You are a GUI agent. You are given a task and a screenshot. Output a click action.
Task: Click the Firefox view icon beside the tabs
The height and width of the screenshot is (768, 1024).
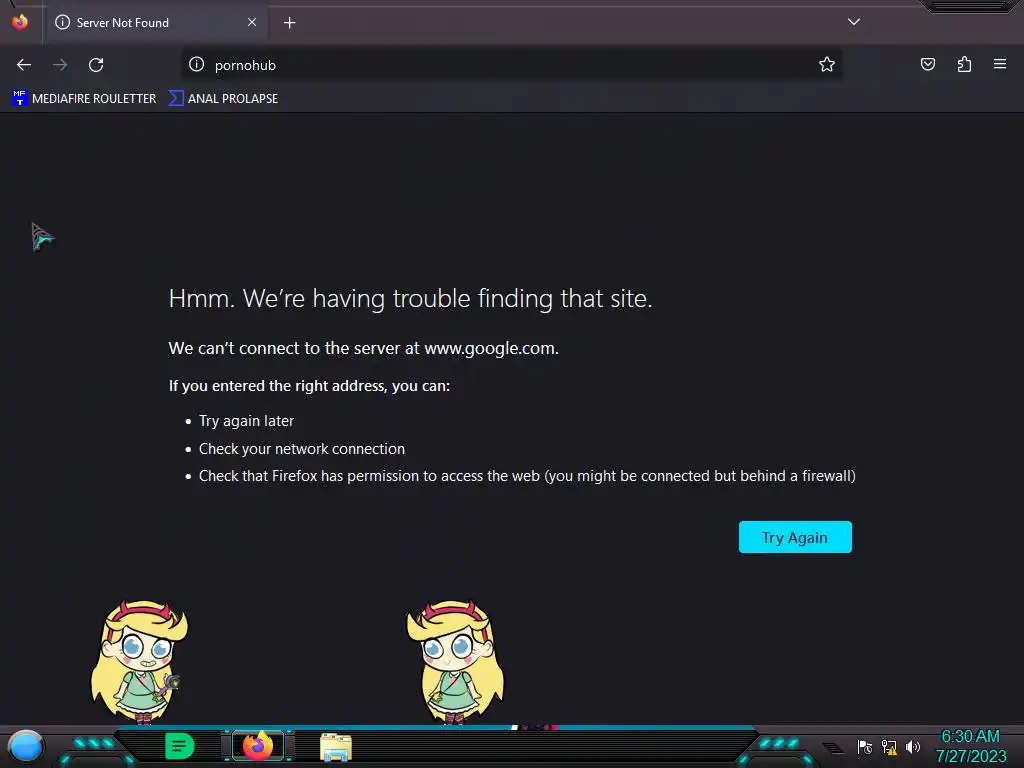(20, 22)
